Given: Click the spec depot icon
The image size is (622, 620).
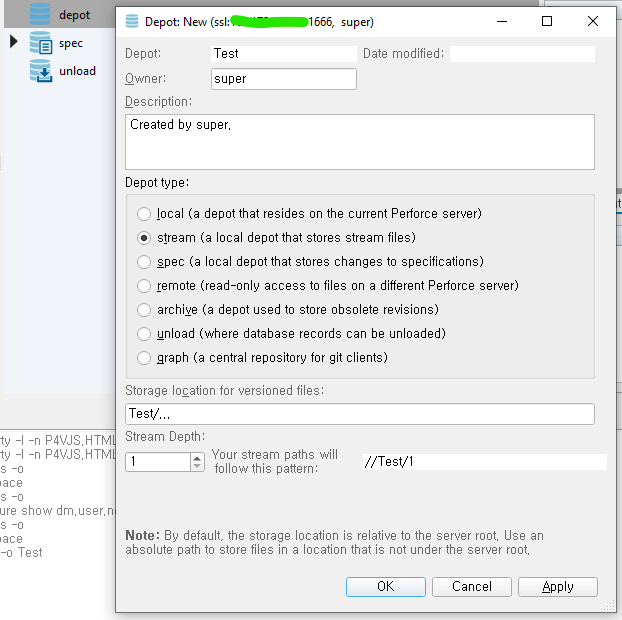Looking at the screenshot, I should (x=40, y=42).
